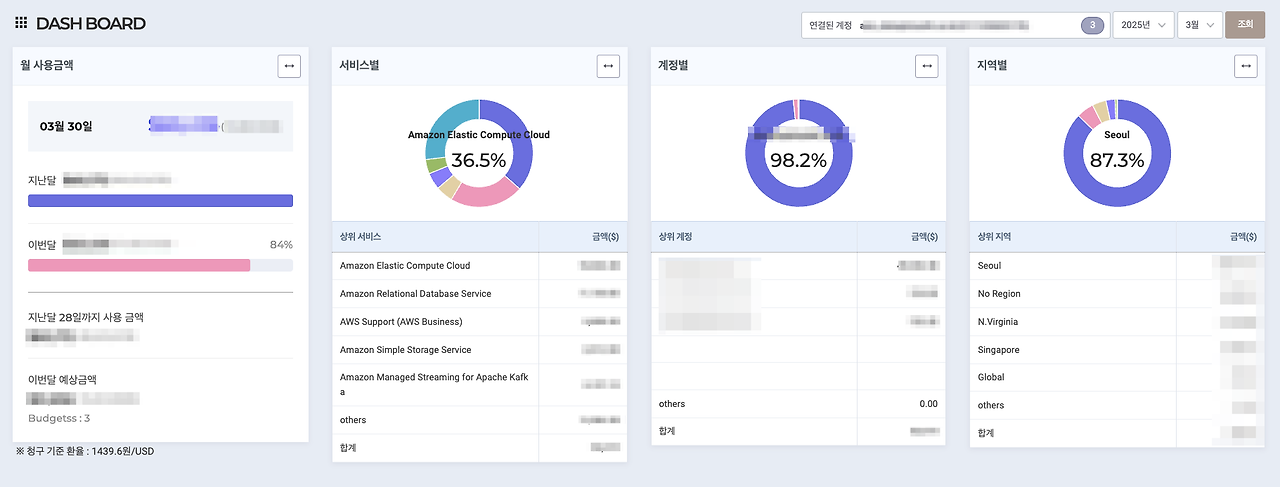Screen dimensions: 1280x487
Task: Click the 계정별 donut chart
Action: 799,153
